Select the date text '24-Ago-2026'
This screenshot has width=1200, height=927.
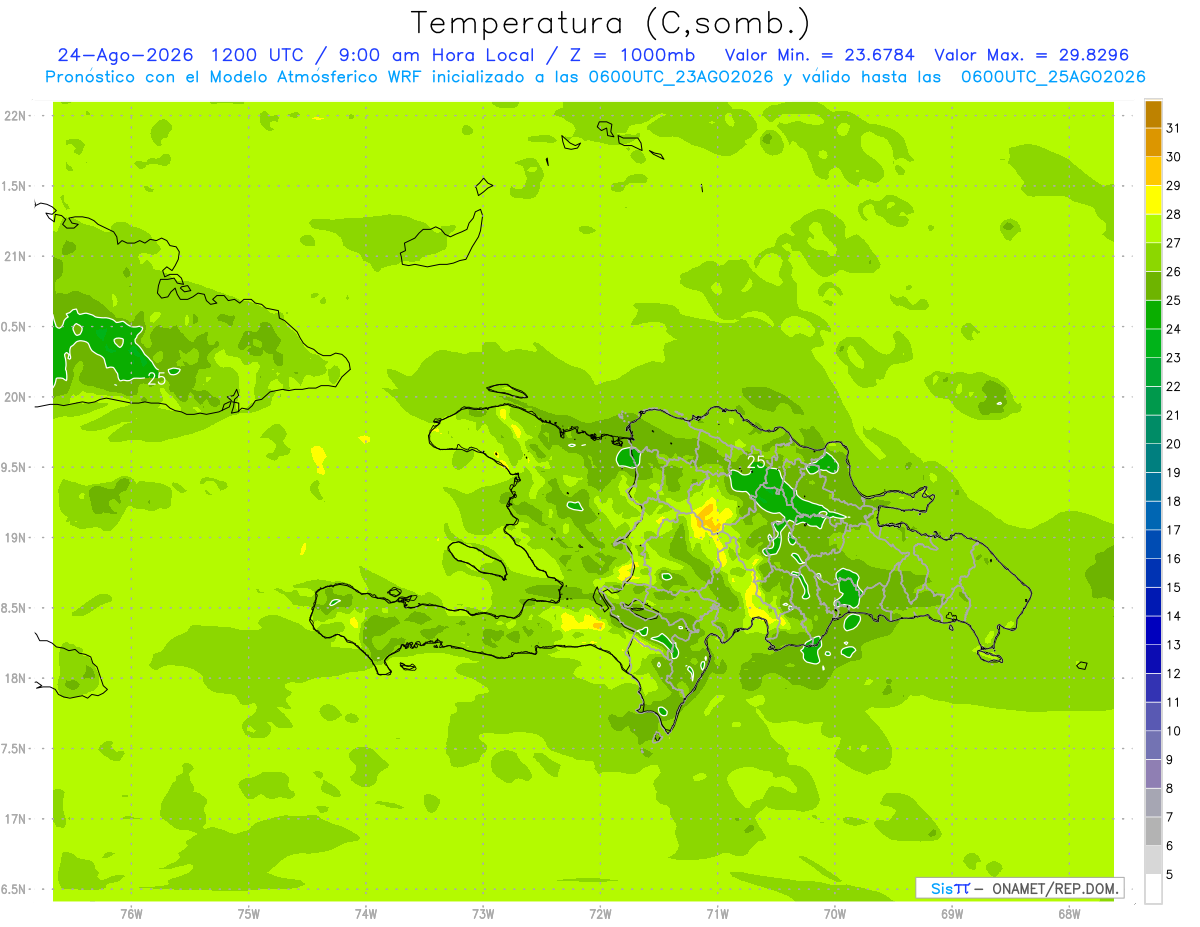123,55
